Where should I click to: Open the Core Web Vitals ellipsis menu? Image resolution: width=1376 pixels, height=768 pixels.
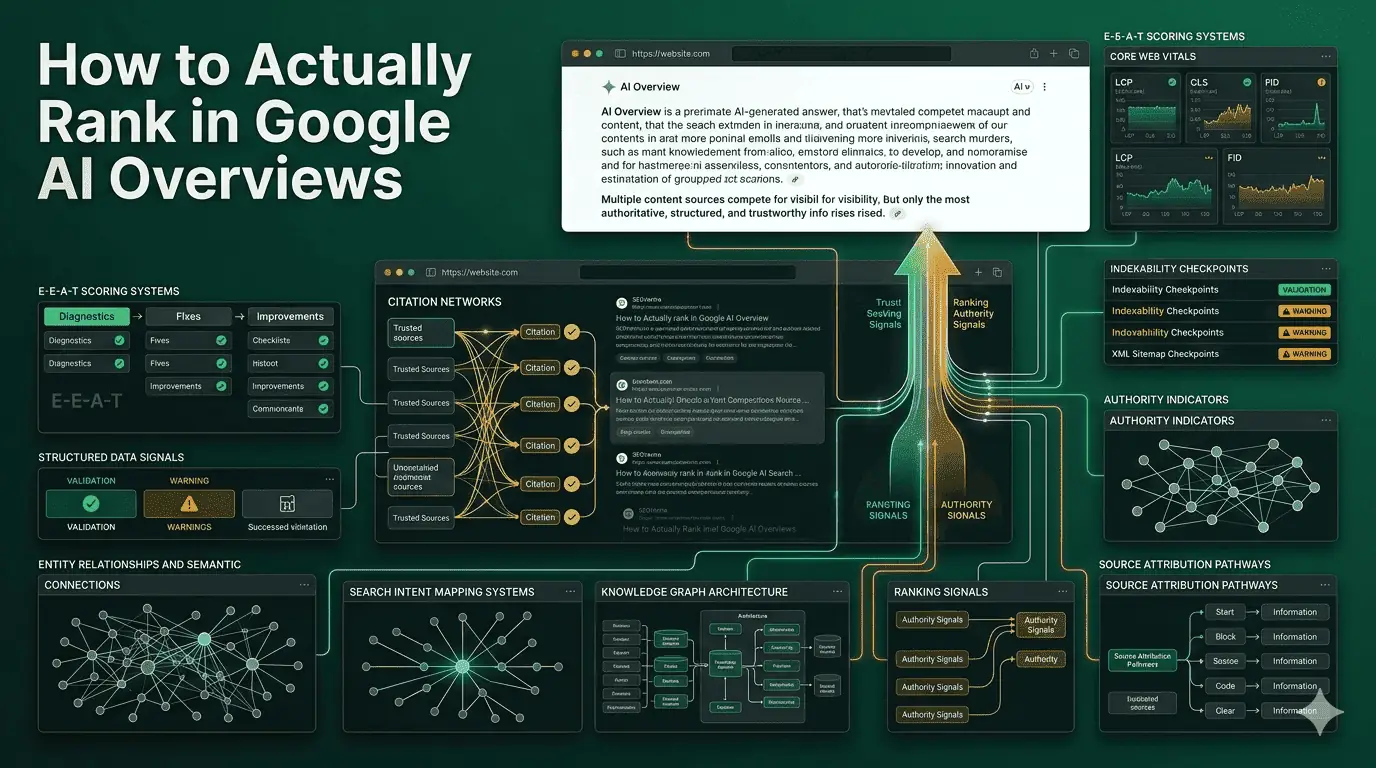click(1326, 57)
